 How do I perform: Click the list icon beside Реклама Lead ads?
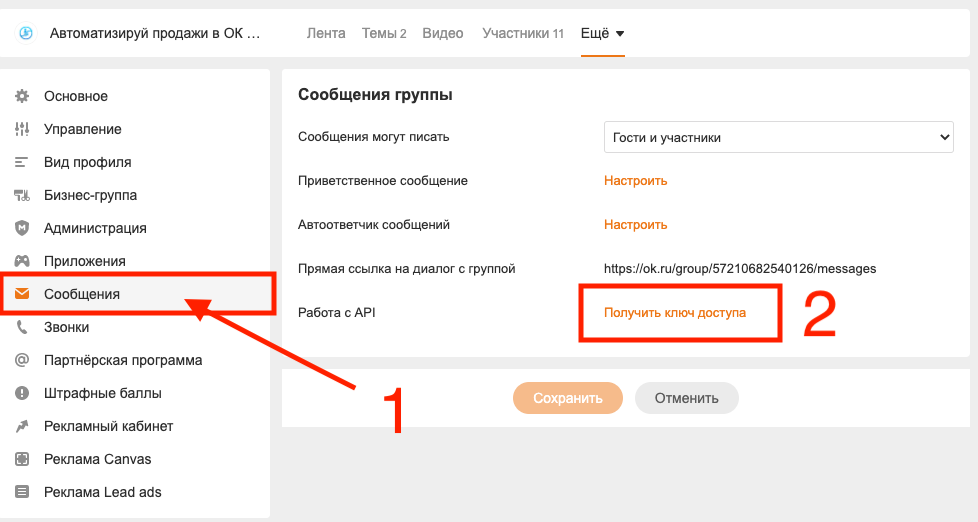(22, 492)
